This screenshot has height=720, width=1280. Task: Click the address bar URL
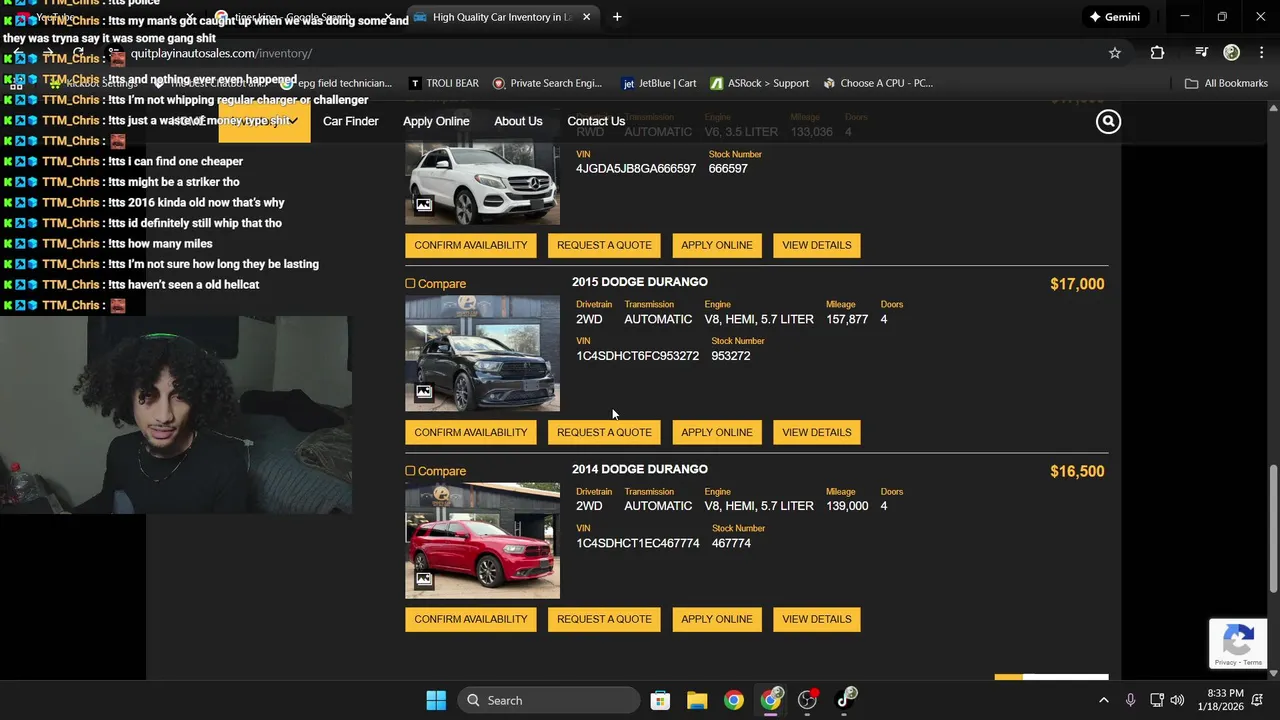tap(221, 53)
